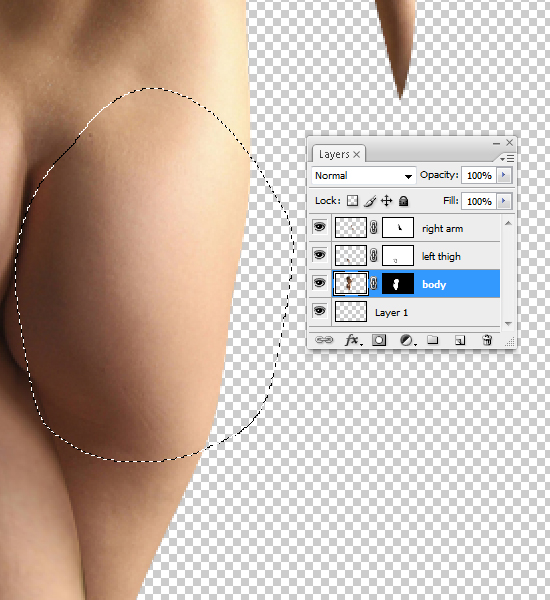
Task: Create a new layer
Action: 460,340
